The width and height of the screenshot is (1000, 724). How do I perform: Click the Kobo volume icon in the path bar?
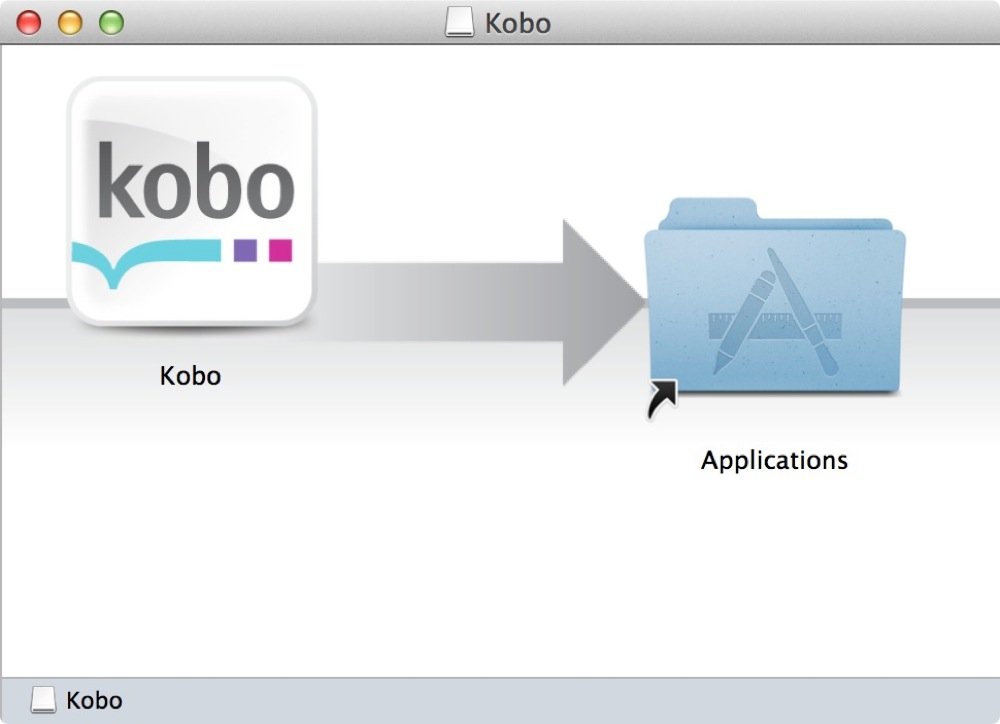point(43,700)
